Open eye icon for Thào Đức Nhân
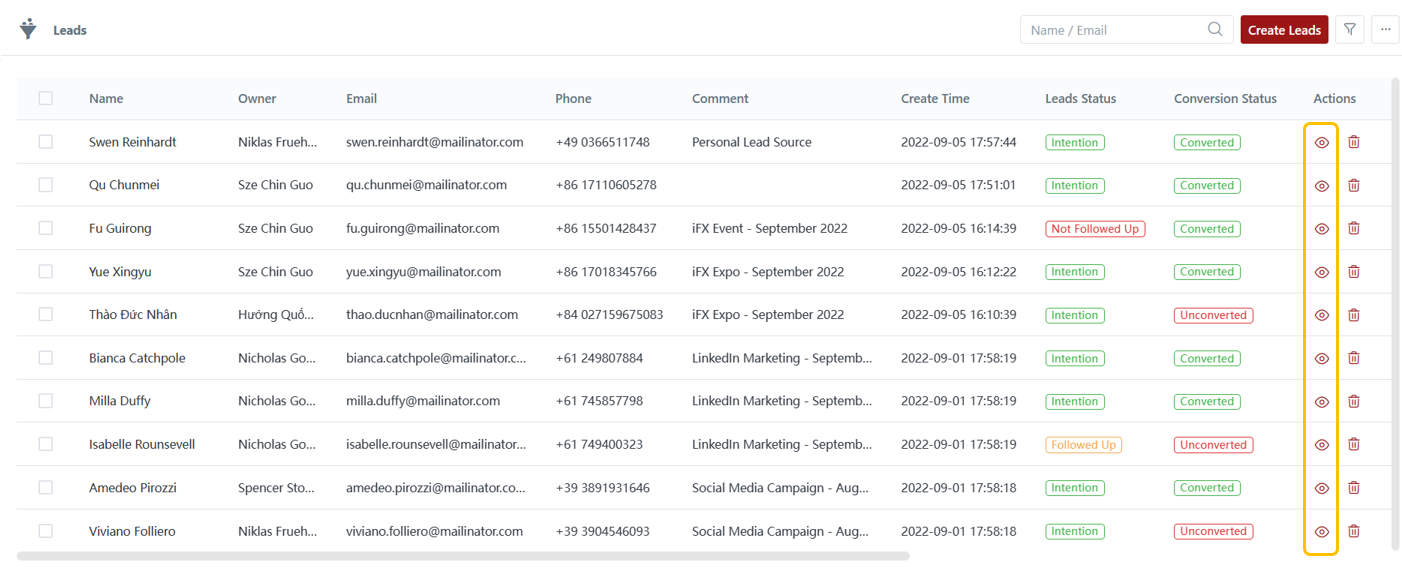The width and height of the screenshot is (1402, 567). click(x=1321, y=315)
